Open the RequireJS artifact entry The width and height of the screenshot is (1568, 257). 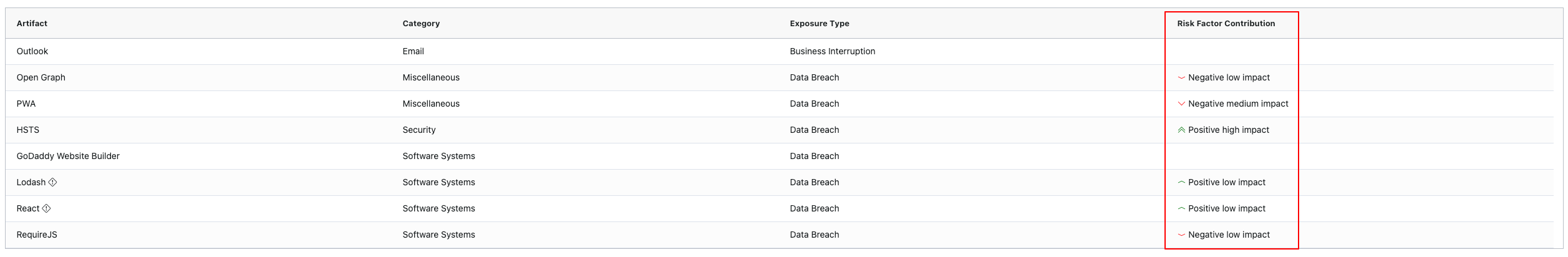click(x=37, y=235)
